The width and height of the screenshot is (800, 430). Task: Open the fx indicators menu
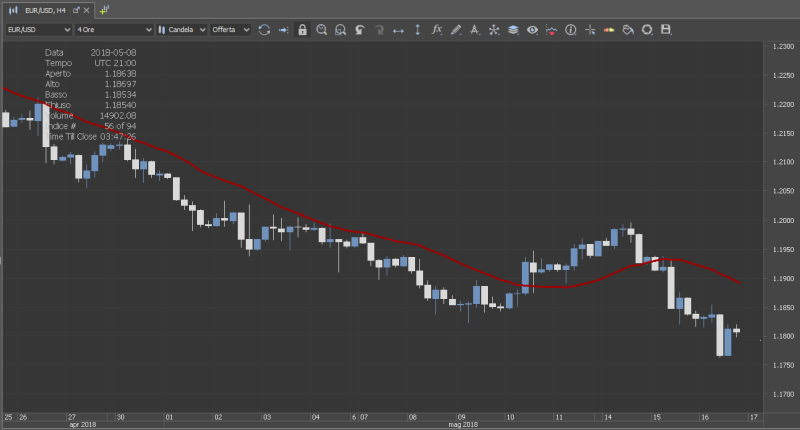click(436, 30)
